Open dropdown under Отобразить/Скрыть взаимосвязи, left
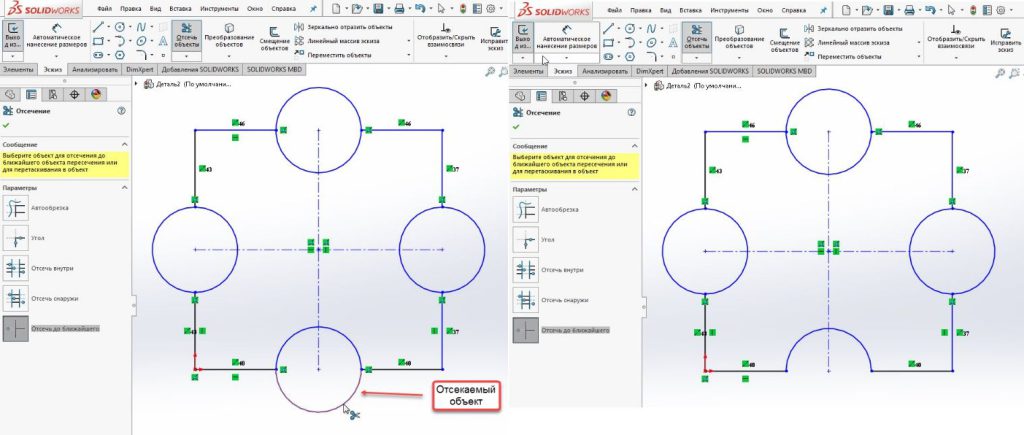1024x435 pixels. point(446,57)
